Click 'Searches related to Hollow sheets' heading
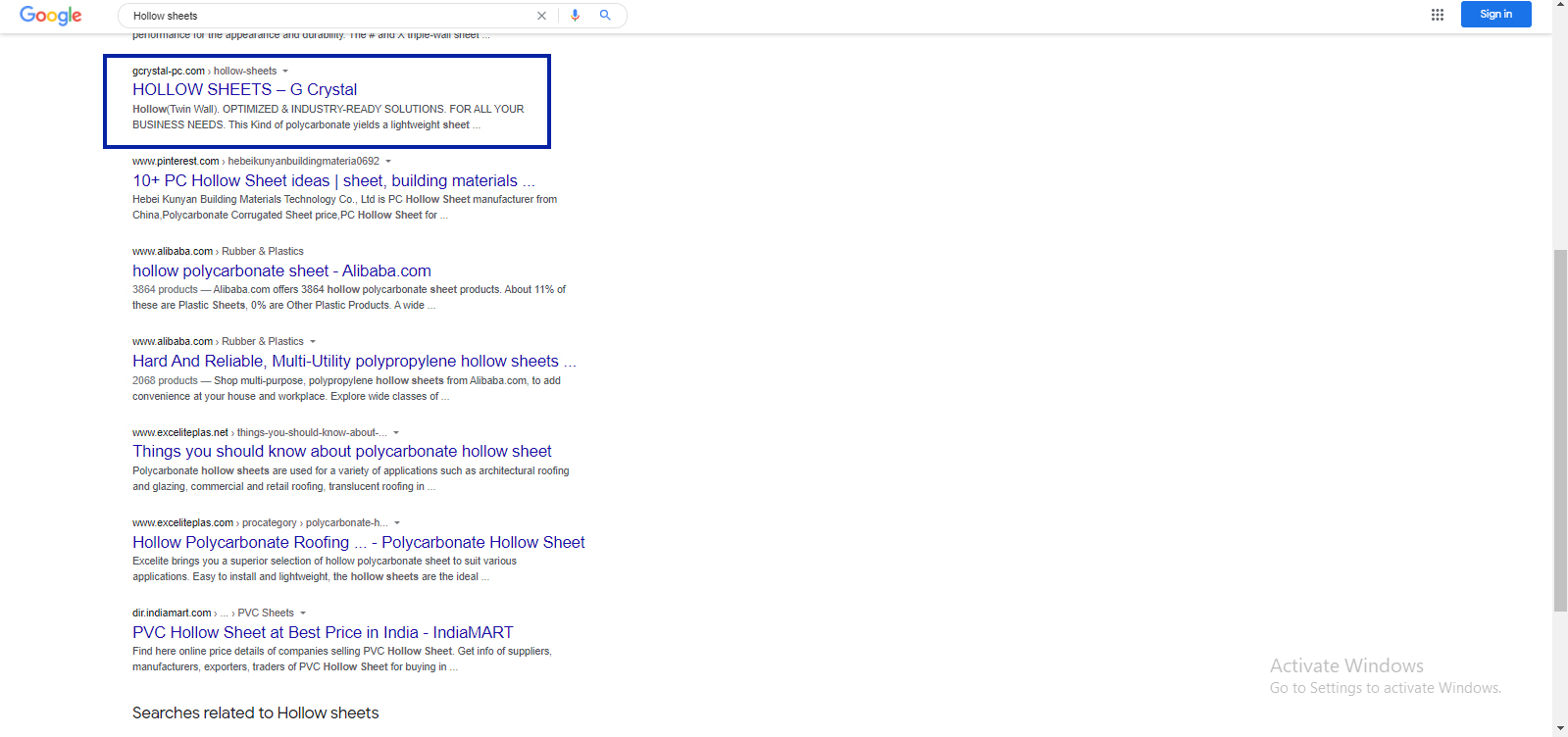The image size is (1568, 737). 255,712
